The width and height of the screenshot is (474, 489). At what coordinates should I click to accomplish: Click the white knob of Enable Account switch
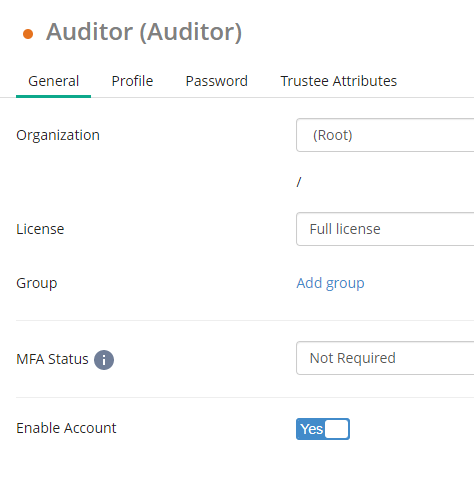[x=337, y=429]
